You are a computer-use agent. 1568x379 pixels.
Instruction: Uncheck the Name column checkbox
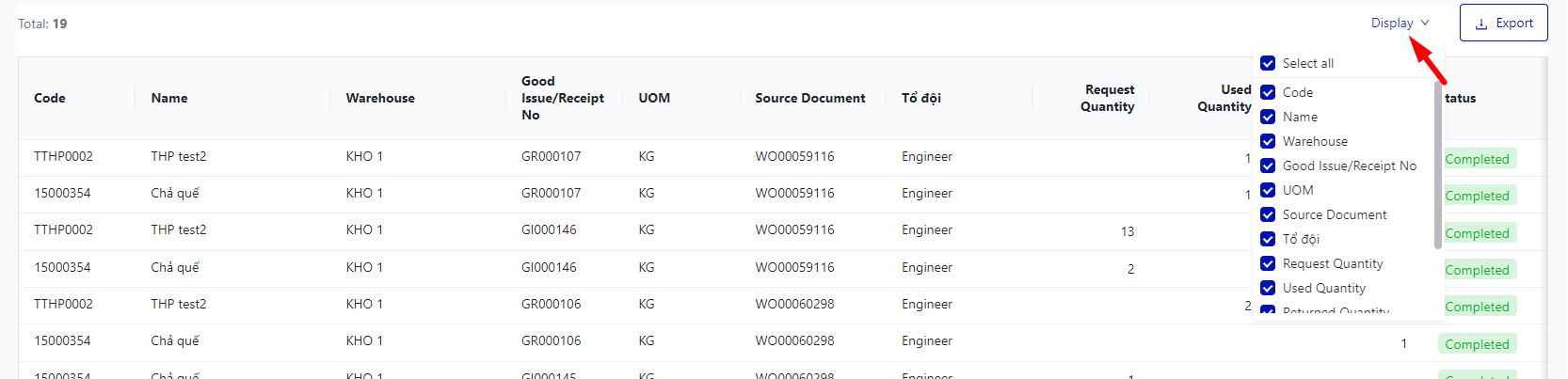click(1268, 117)
